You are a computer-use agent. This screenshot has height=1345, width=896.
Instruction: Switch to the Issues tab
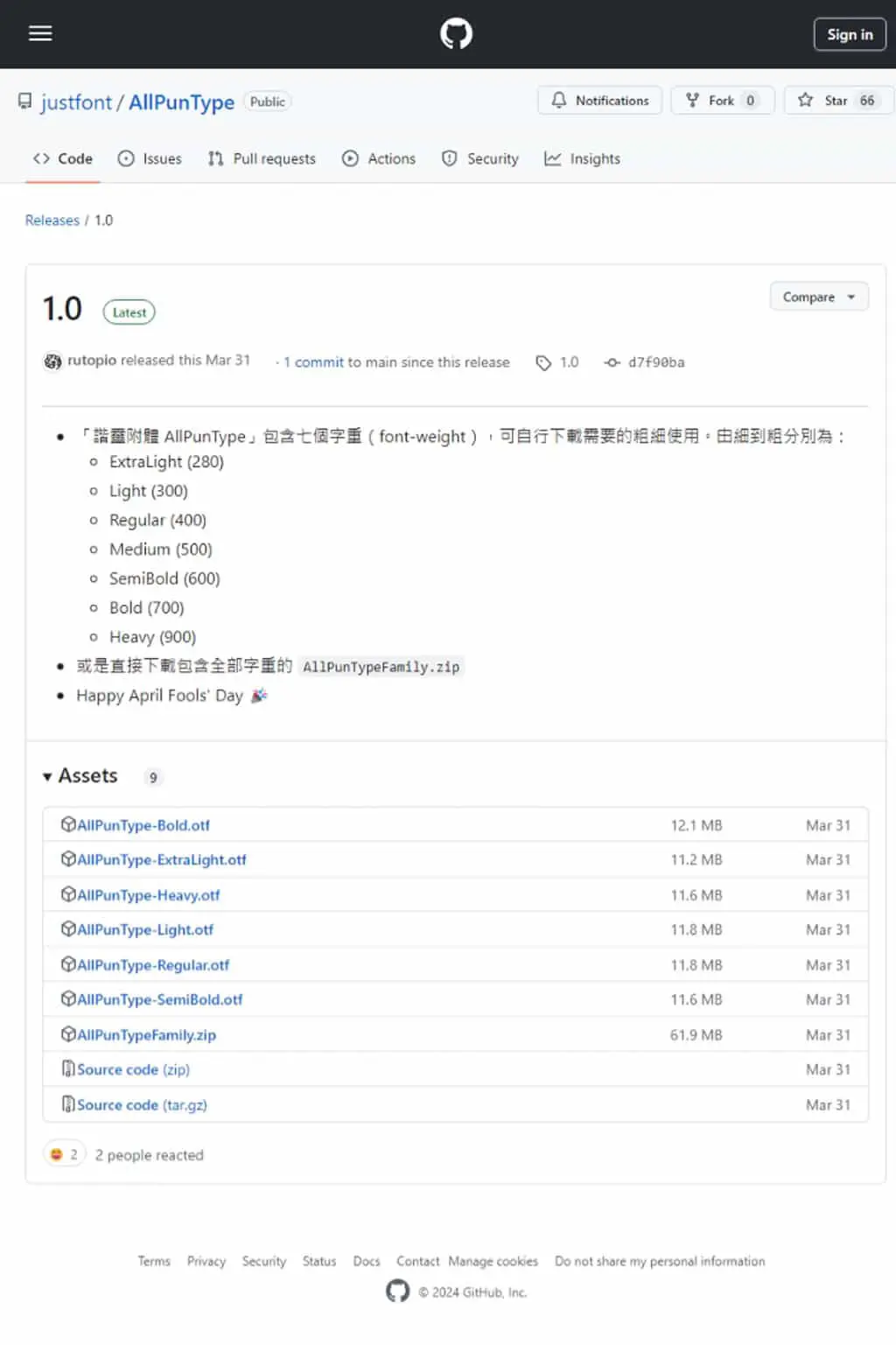pyautogui.click(x=150, y=159)
